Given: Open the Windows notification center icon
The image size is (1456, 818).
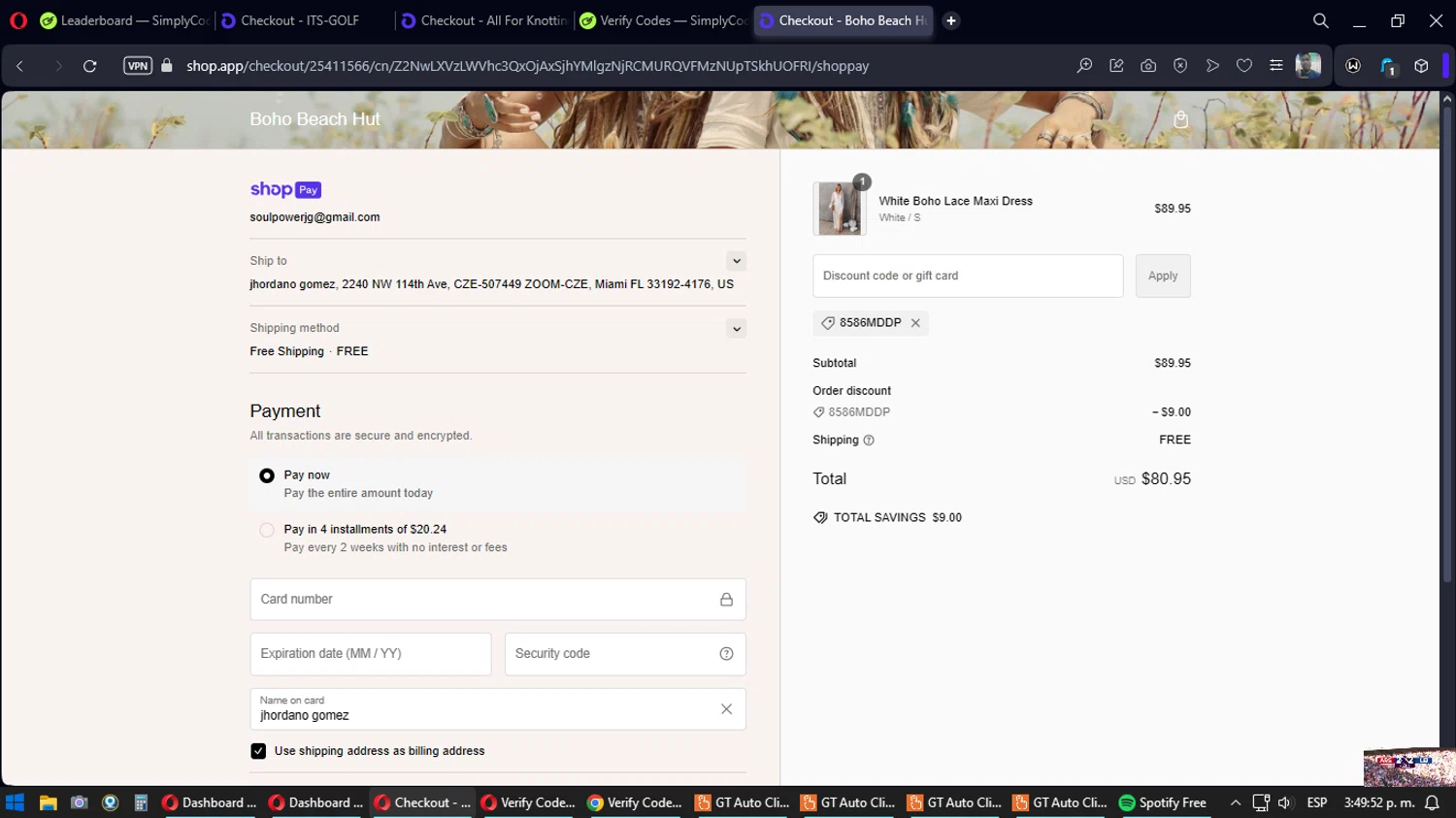Looking at the screenshot, I should [x=1432, y=802].
